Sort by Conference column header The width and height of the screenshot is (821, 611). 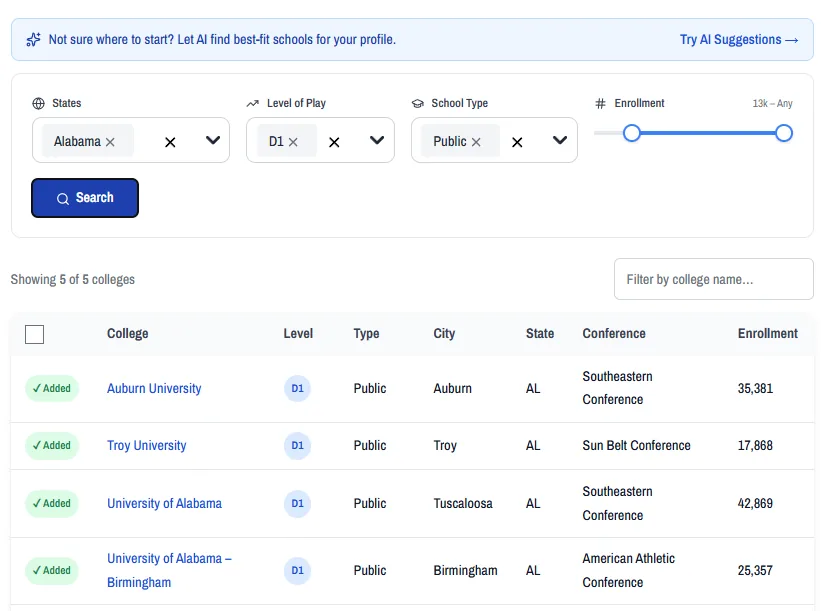(614, 334)
